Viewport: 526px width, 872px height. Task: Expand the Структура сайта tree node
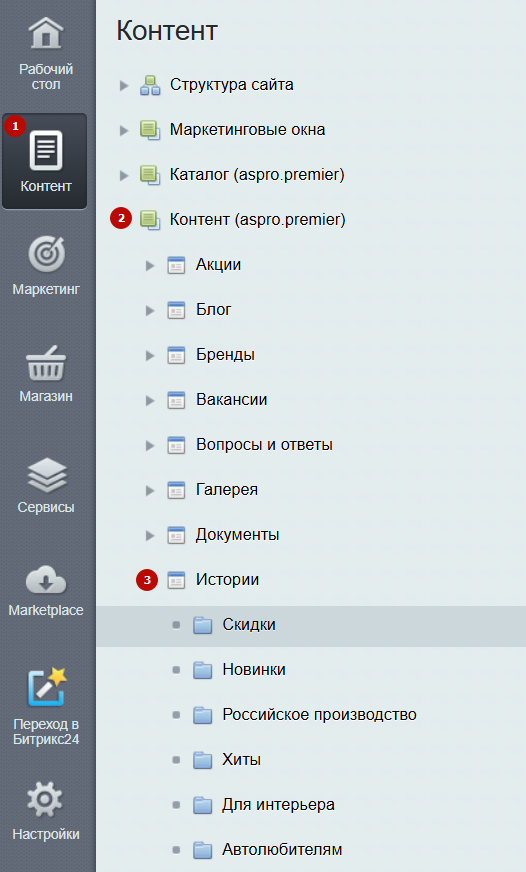124,86
